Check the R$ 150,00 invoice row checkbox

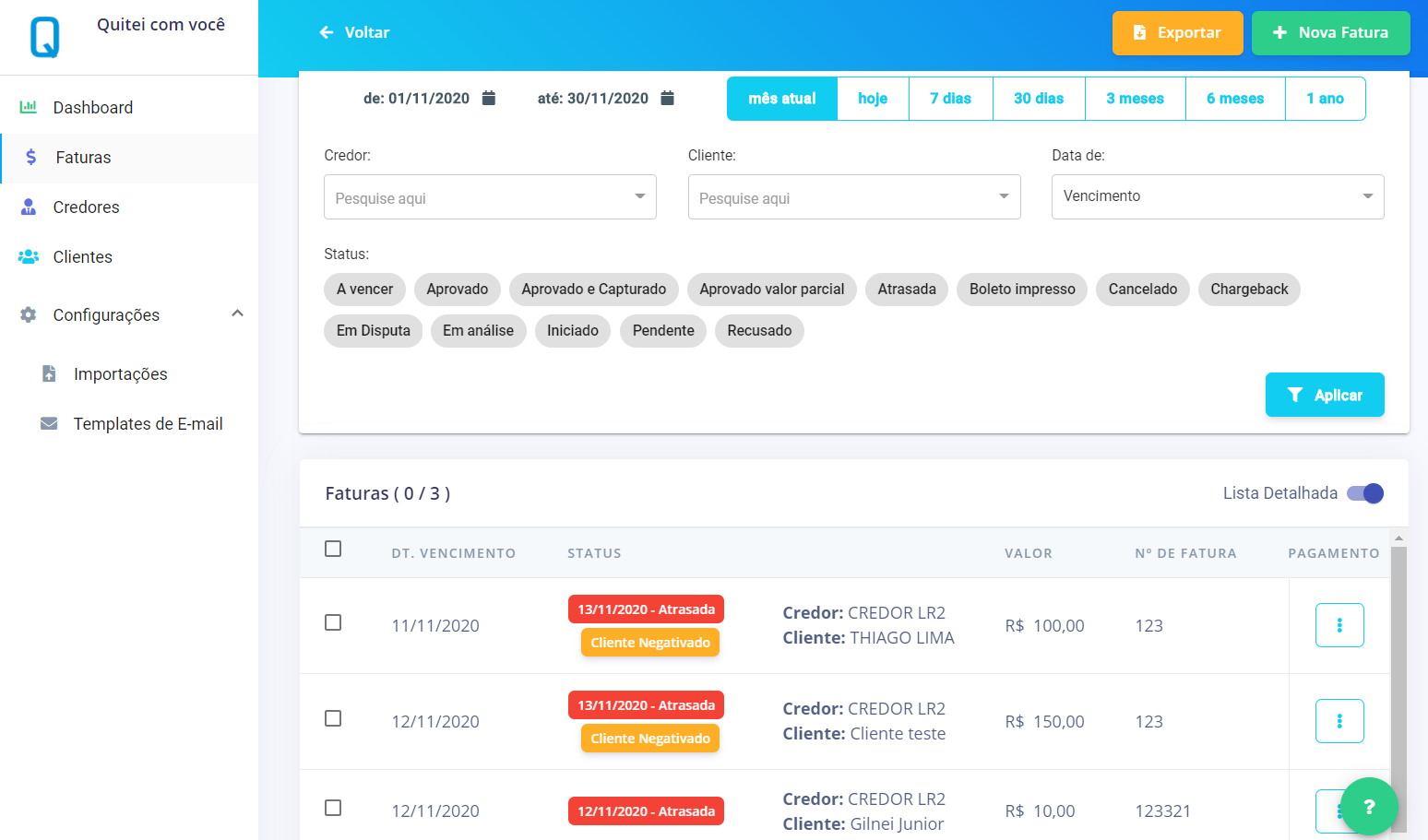point(333,718)
